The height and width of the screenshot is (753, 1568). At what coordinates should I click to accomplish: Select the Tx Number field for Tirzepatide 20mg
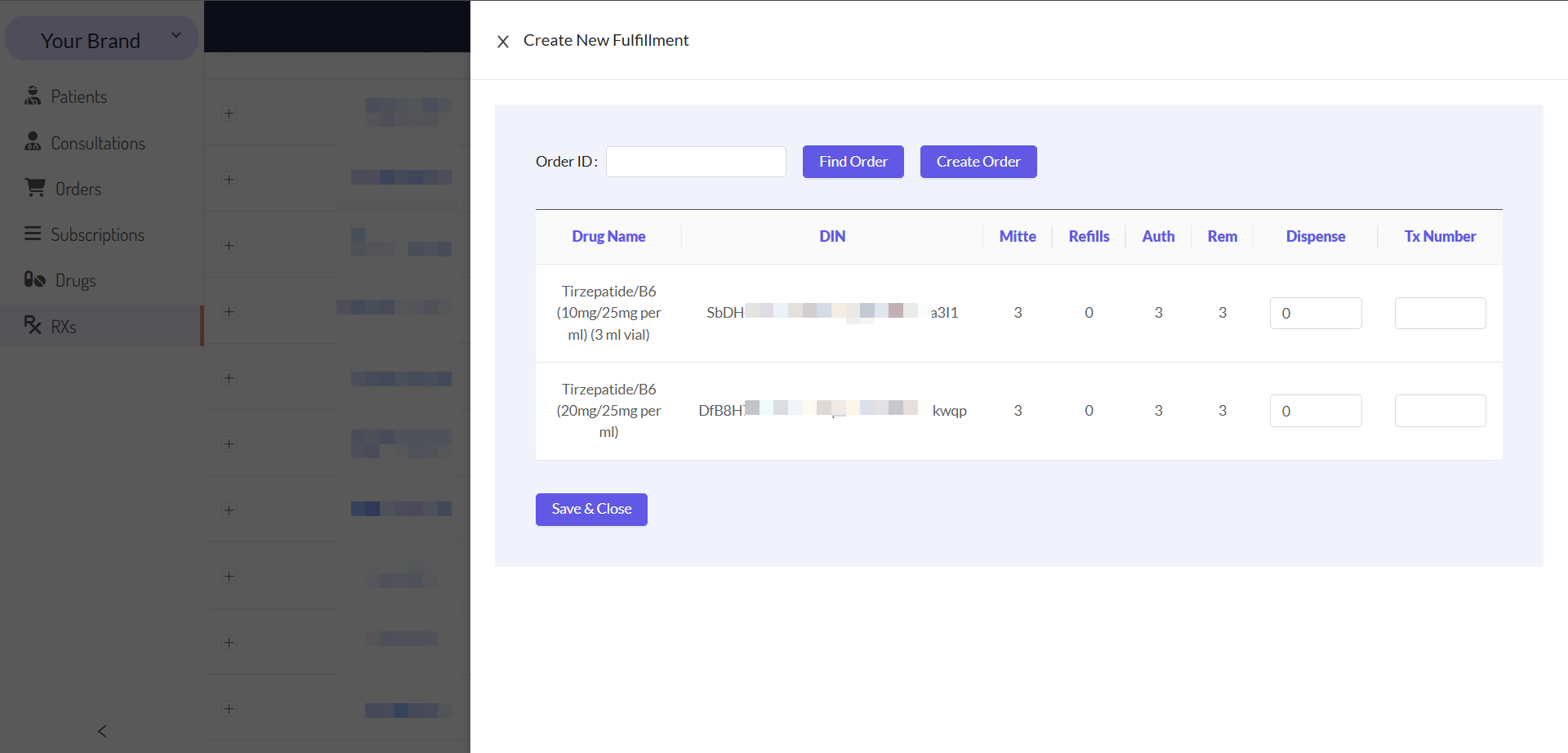pyautogui.click(x=1440, y=411)
